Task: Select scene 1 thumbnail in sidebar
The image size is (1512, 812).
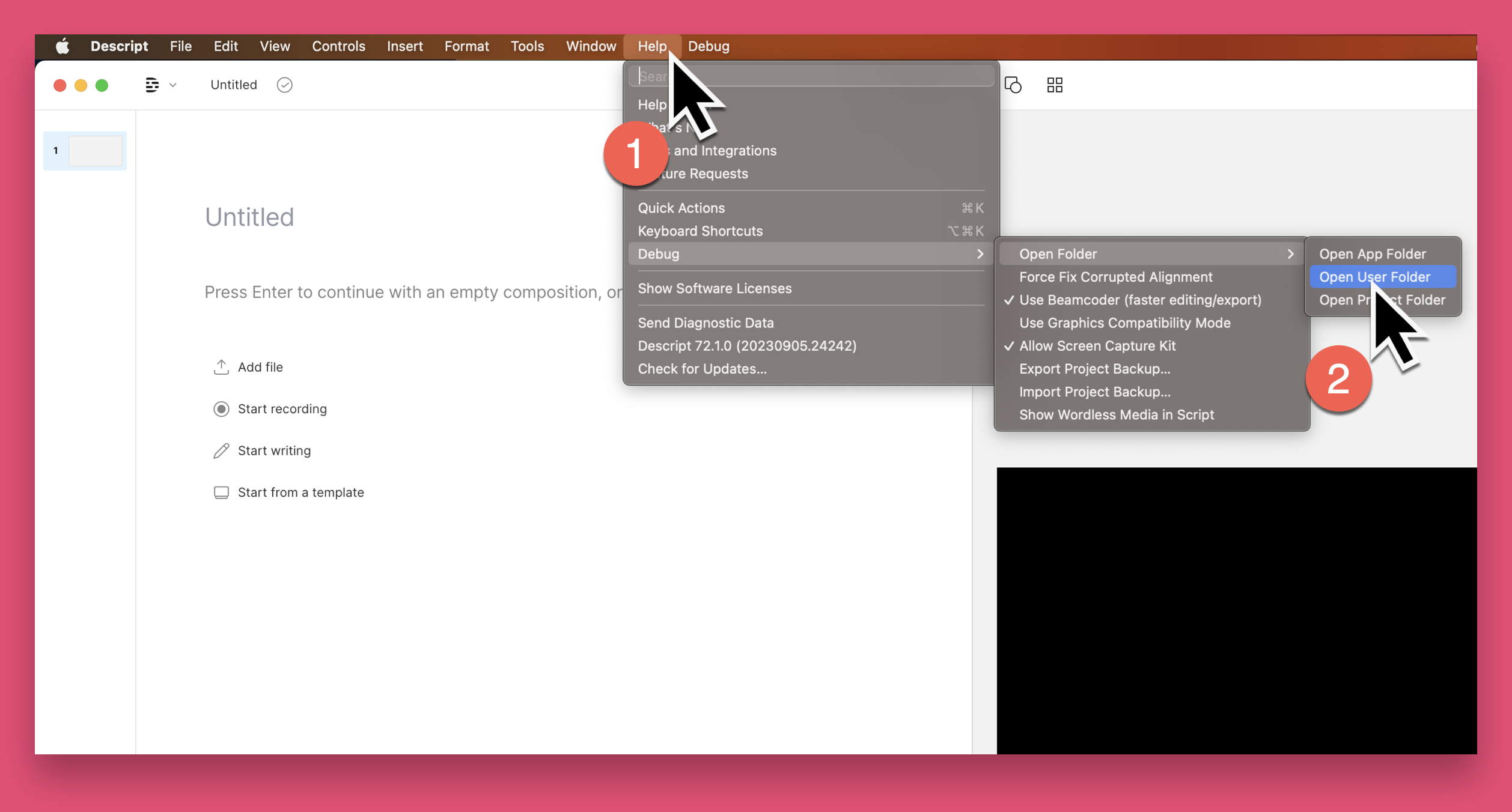Action: 85,151
